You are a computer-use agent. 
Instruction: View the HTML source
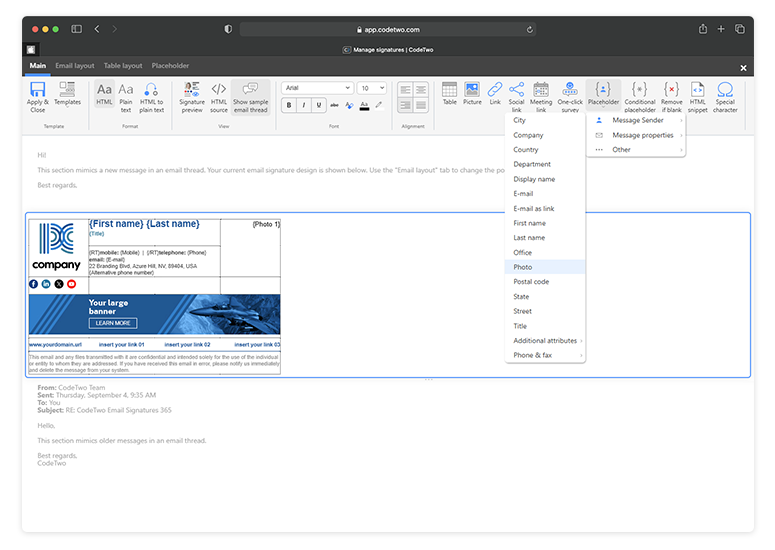click(218, 97)
